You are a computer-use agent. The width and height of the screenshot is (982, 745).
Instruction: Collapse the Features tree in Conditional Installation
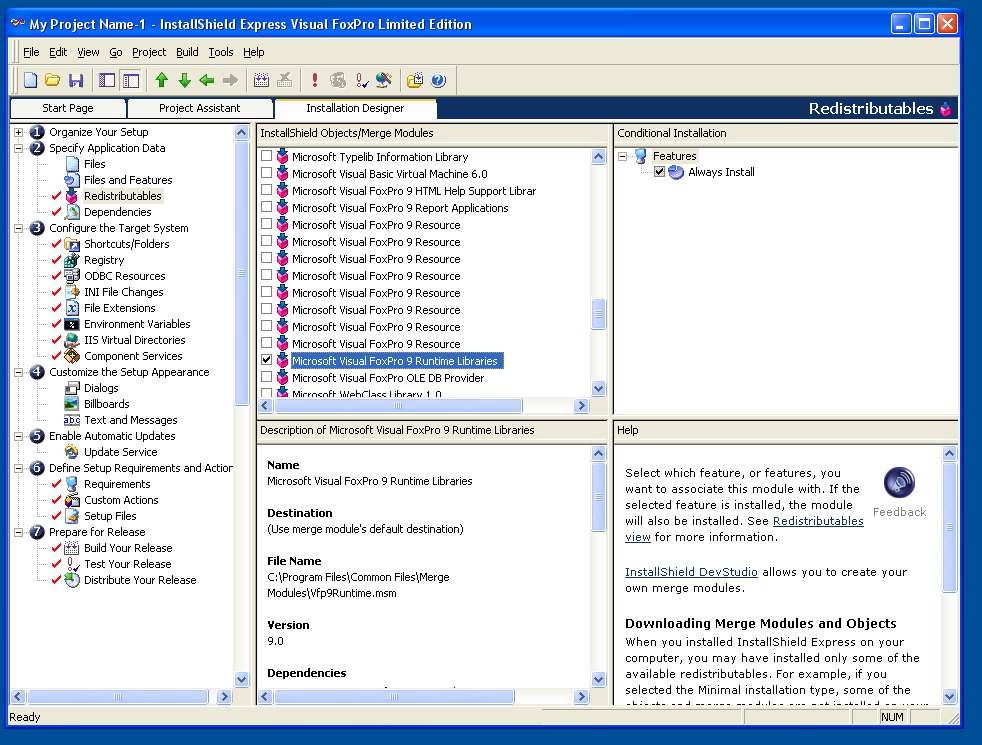[x=623, y=156]
